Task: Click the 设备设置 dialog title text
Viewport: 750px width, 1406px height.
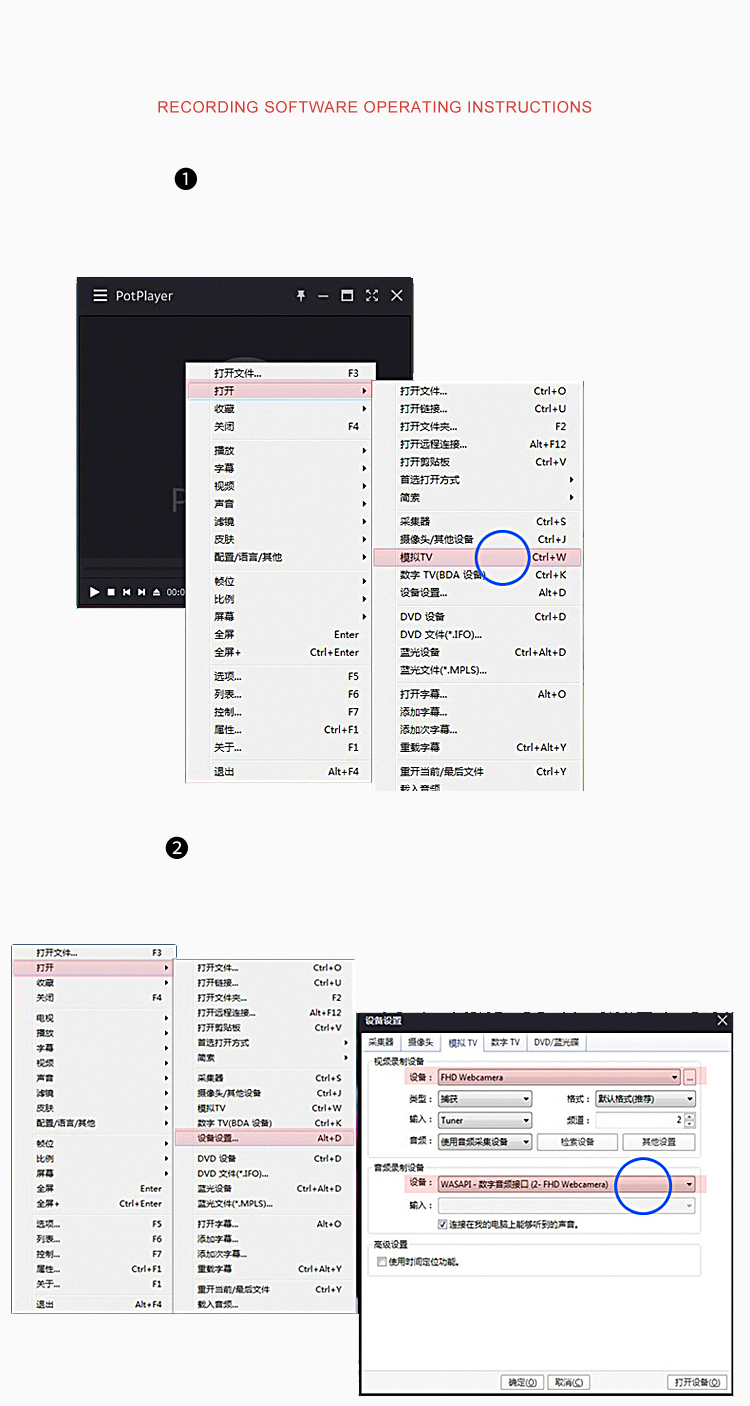Action: point(383,1021)
